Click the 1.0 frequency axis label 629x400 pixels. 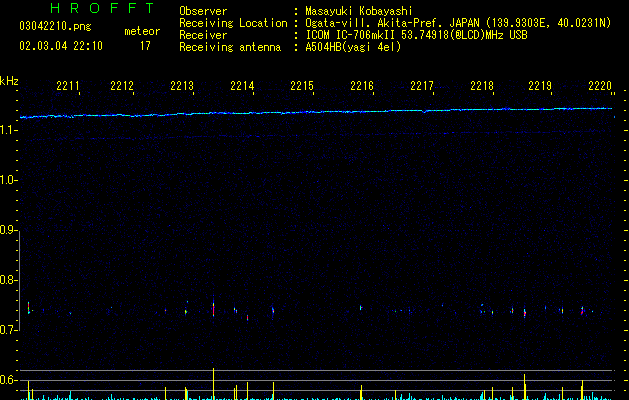(9, 180)
